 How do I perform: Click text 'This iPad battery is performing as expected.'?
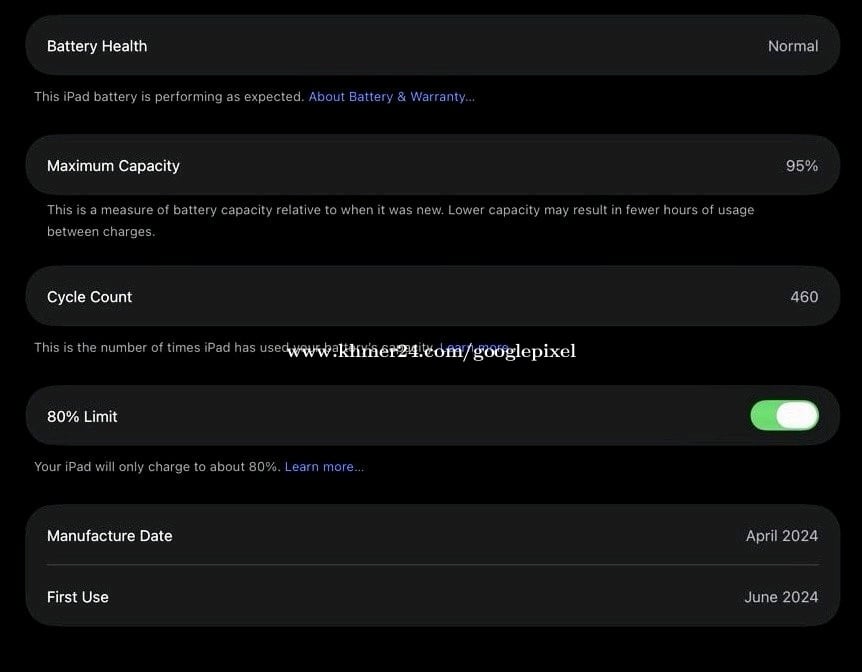coord(169,97)
